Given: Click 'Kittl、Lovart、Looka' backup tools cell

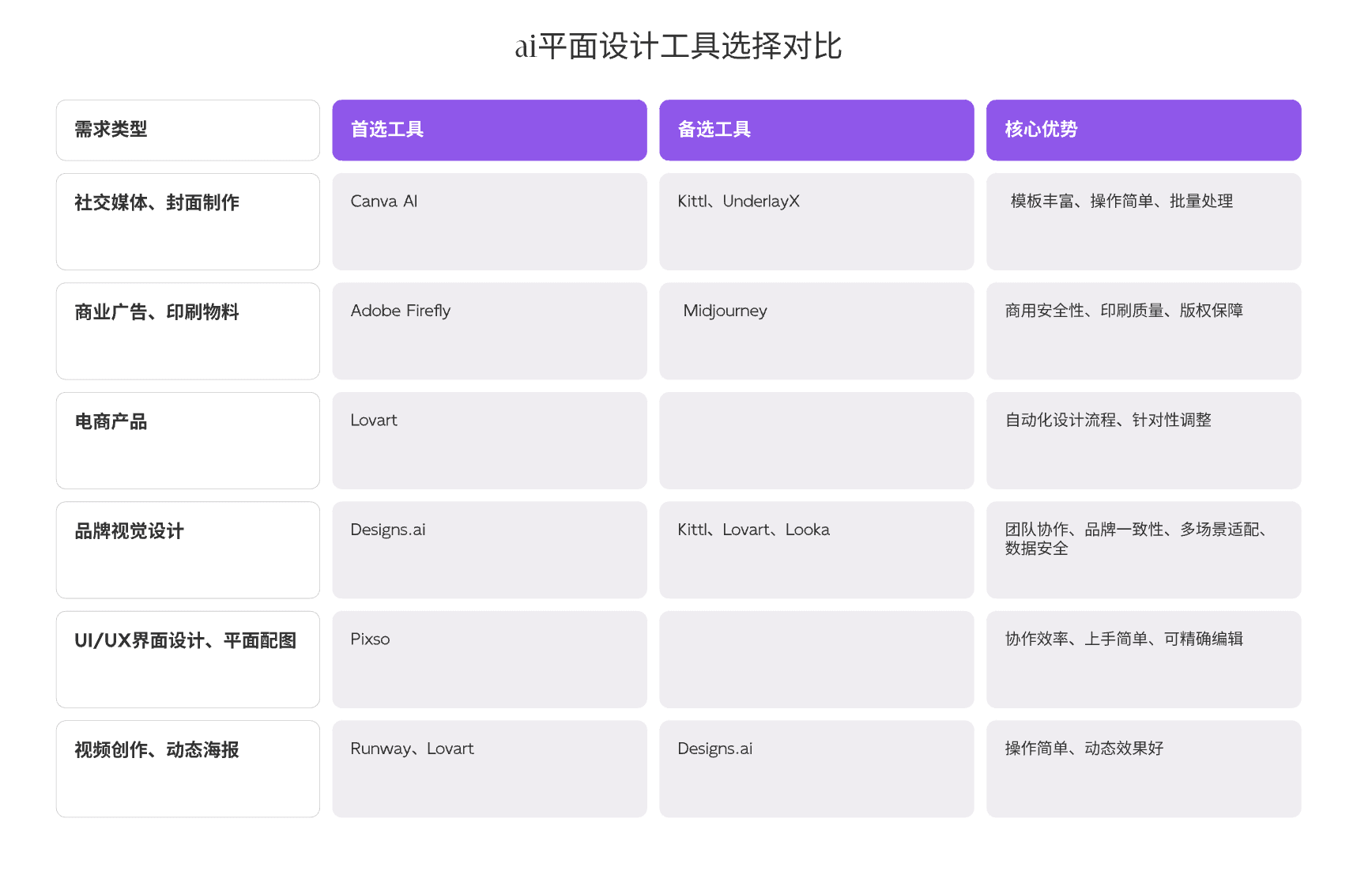Looking at the screenshot, I should pyautogui.click(x=817, y=549).
